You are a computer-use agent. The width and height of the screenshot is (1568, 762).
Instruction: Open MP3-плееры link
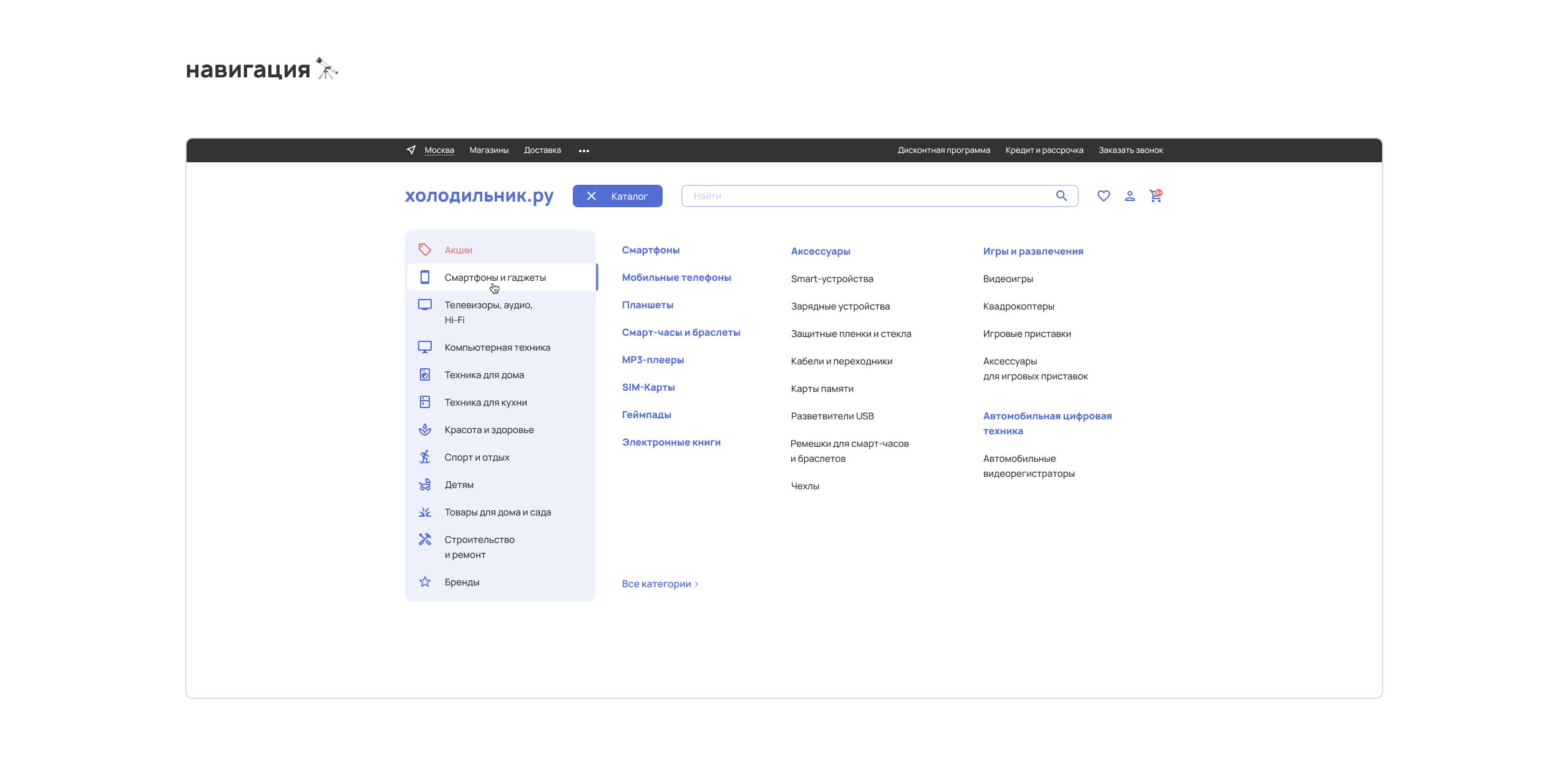tap(653, 359)
